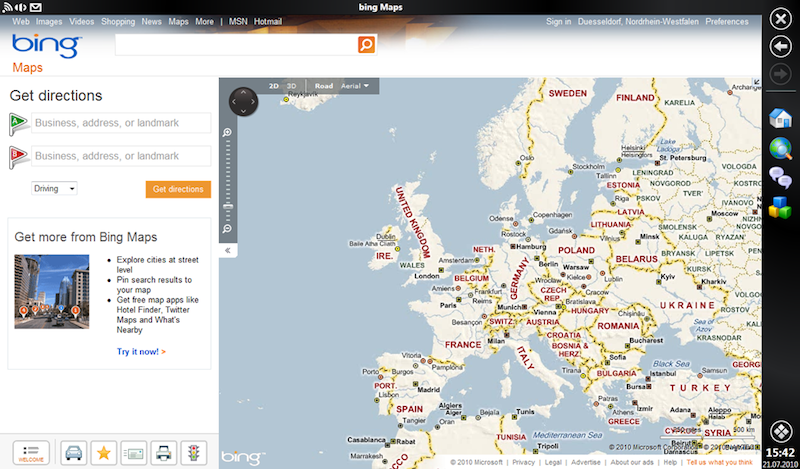Click the printer icon
800x469 pixels.
pyautogui.click(x=164, y=453)
